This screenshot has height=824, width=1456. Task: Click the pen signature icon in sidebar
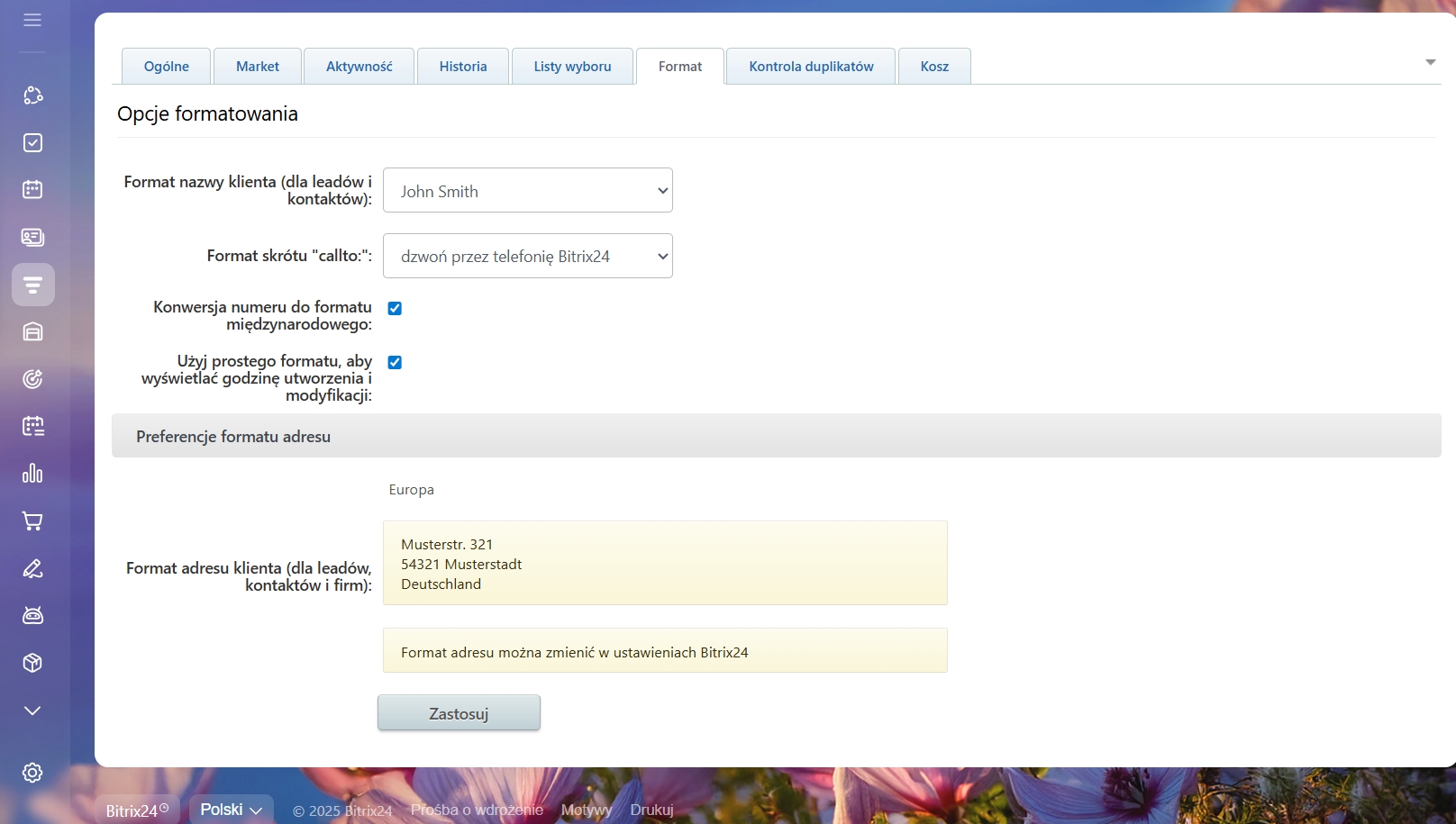coord(32,568)
